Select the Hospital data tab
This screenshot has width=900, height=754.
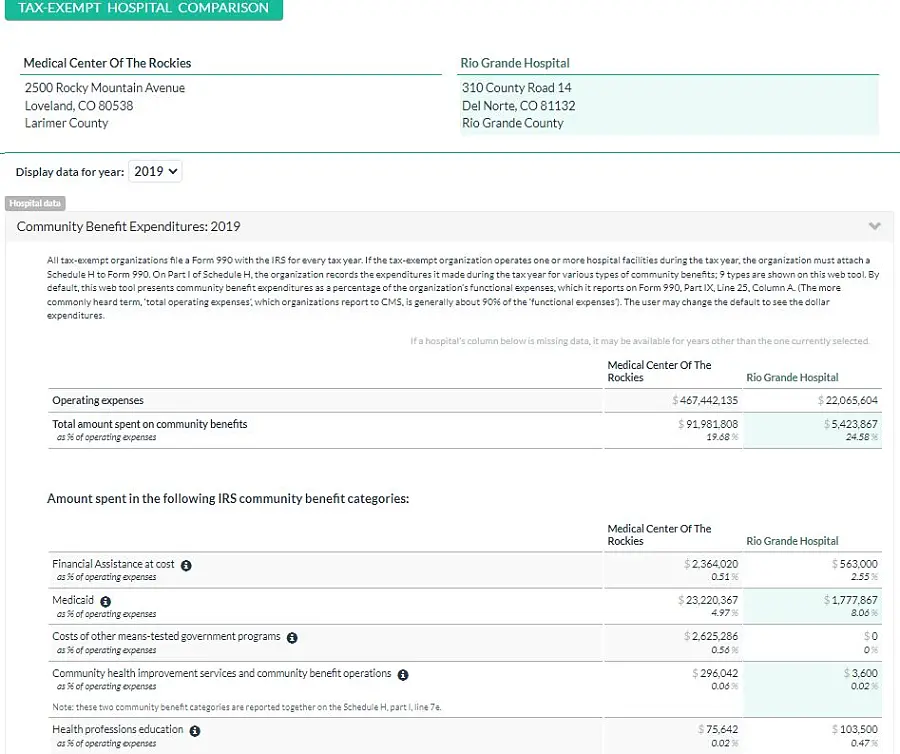click(x=36, y=203)
